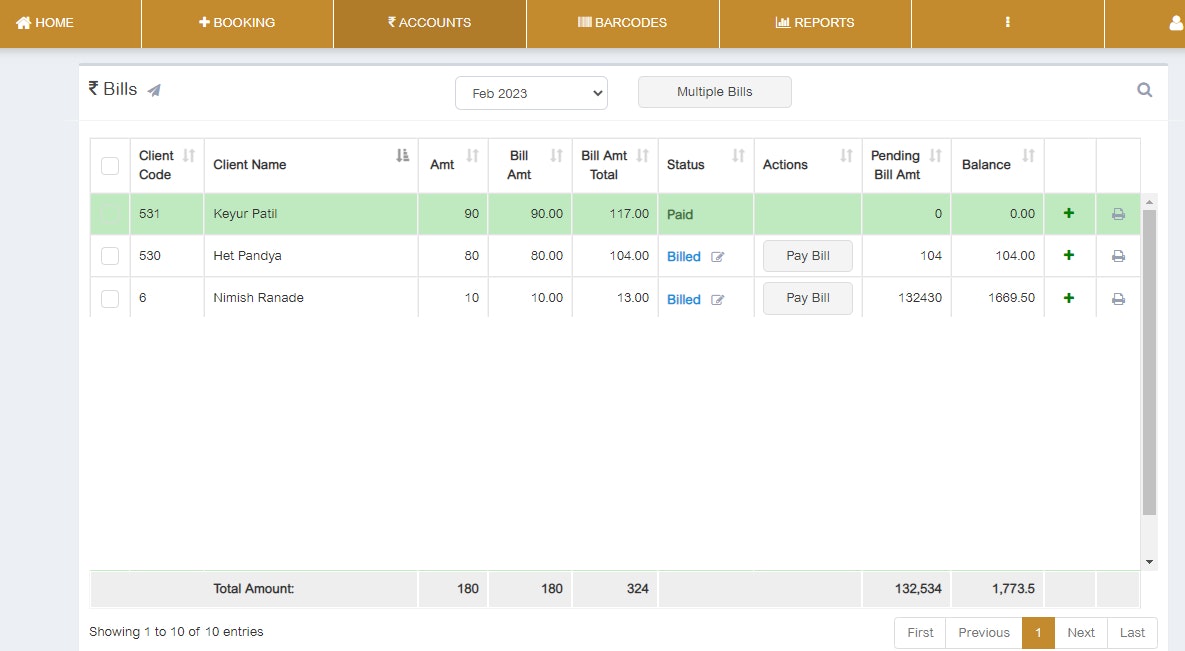Open the Feb 2023 month dropdown
The image size is (1185, 651).
[x=531, y=93]
